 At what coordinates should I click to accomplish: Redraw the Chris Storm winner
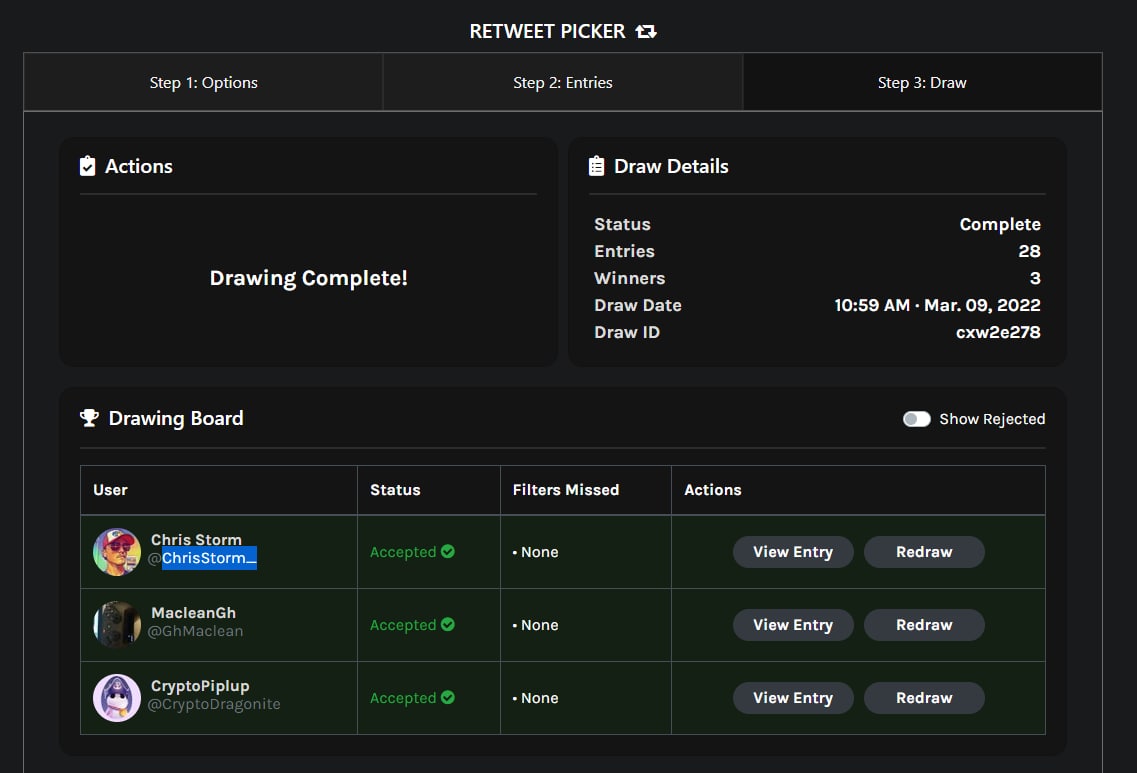click(x=924, y=552)
